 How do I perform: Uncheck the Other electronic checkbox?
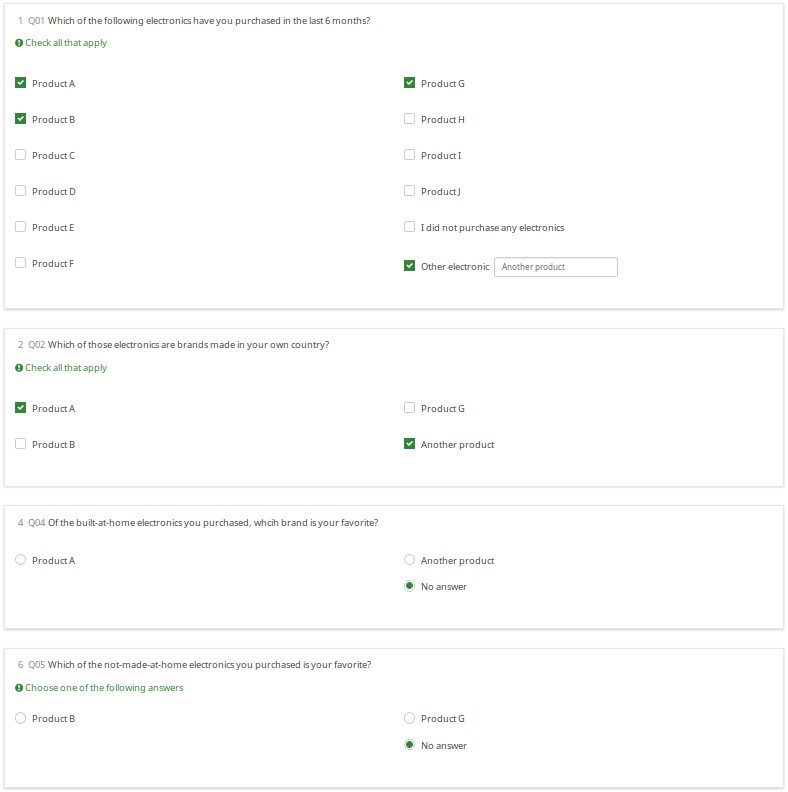(x=409, y=266)
